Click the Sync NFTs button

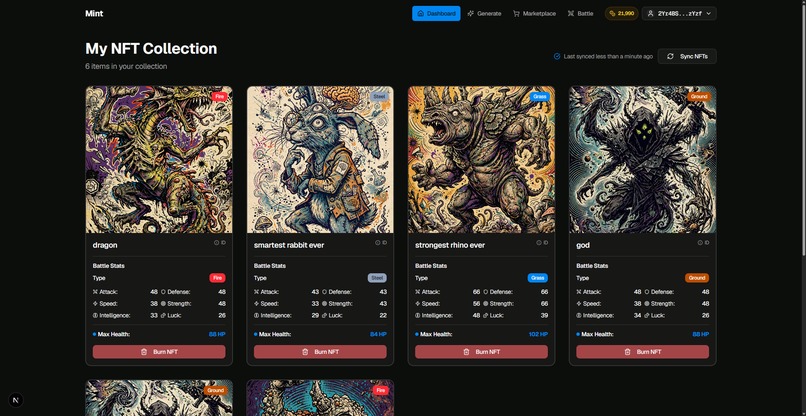coord(687,56)
